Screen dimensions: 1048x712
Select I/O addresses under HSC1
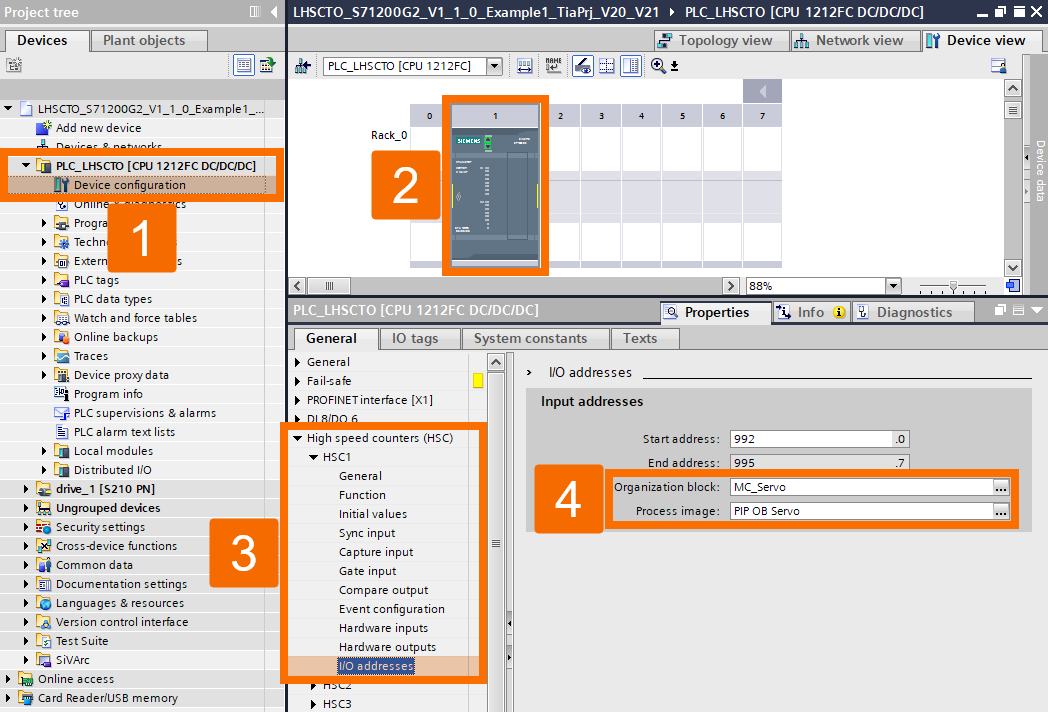click(x=376, y=667)
